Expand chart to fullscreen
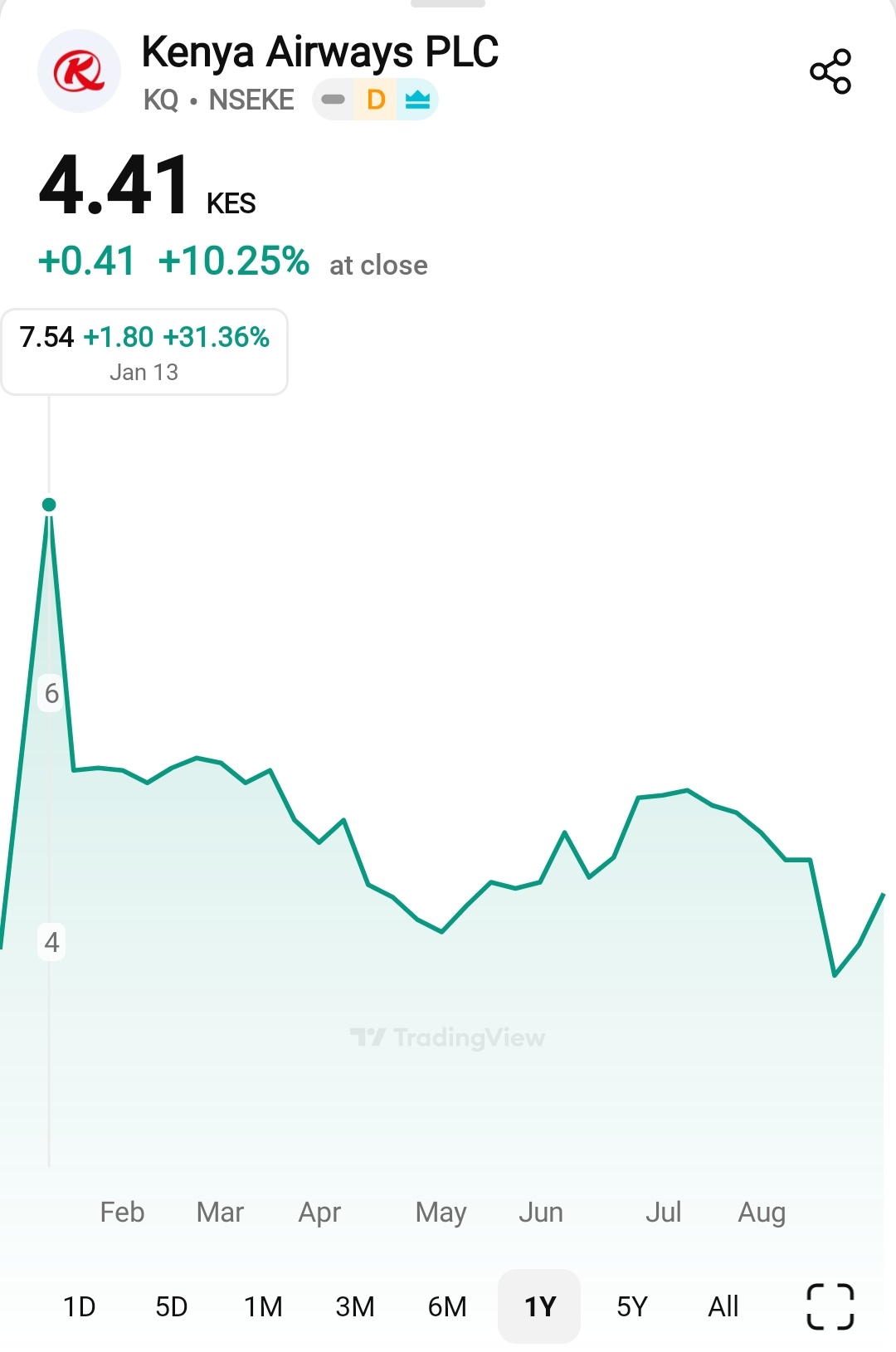The image size is (896, 1352). (x=830, y=1306)
